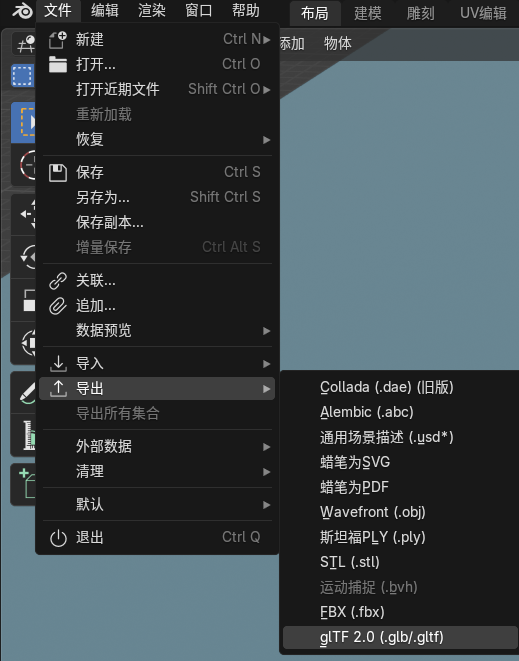The width and height of the screenshot is (519, 661).
Task: Click the Blender logo icon
Action: 22,11
